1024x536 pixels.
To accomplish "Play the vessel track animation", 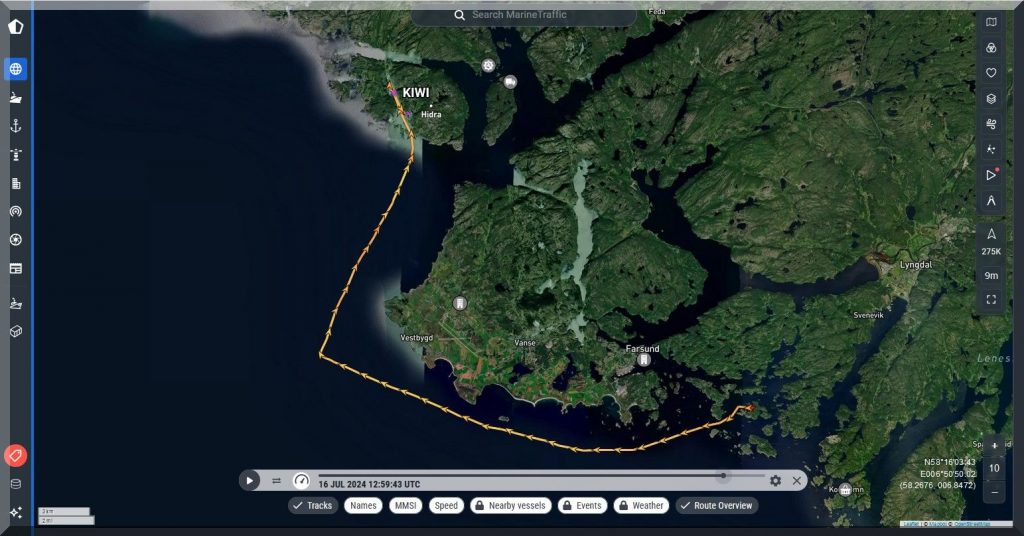I will point(250,481).
